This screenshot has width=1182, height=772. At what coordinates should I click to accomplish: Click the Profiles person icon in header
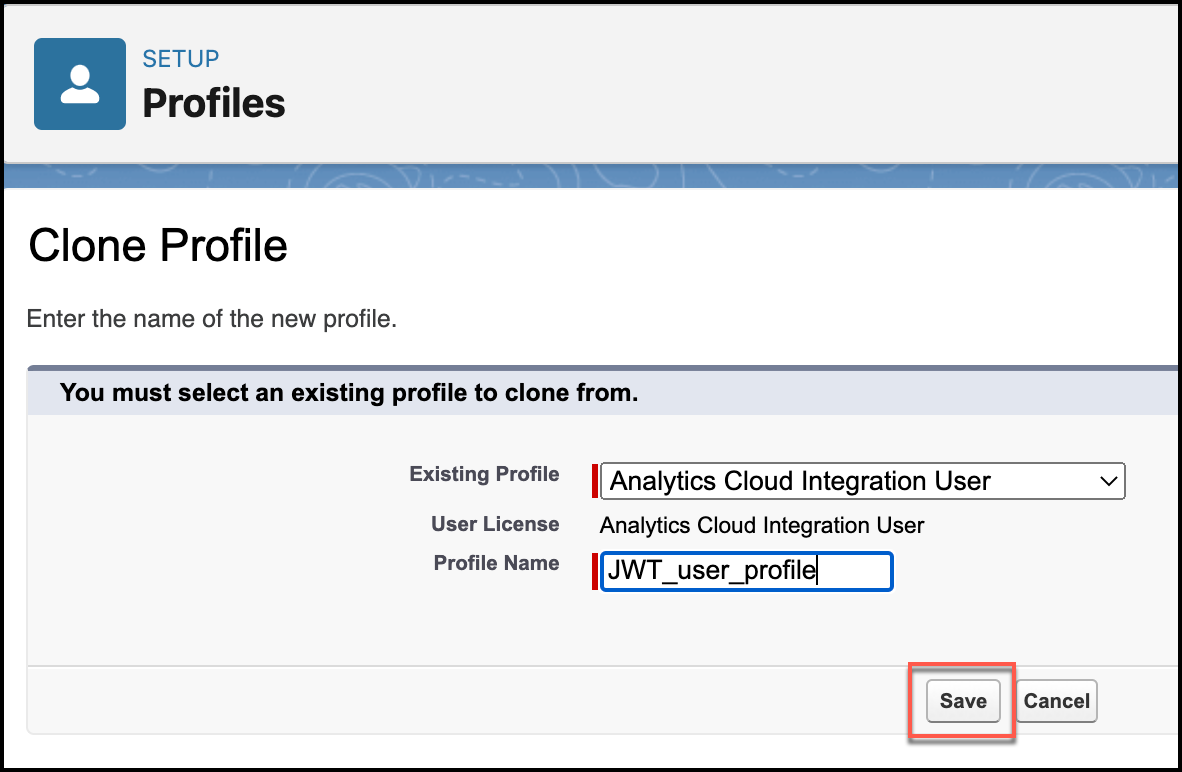pyautogui.click(x=80, y=84)
